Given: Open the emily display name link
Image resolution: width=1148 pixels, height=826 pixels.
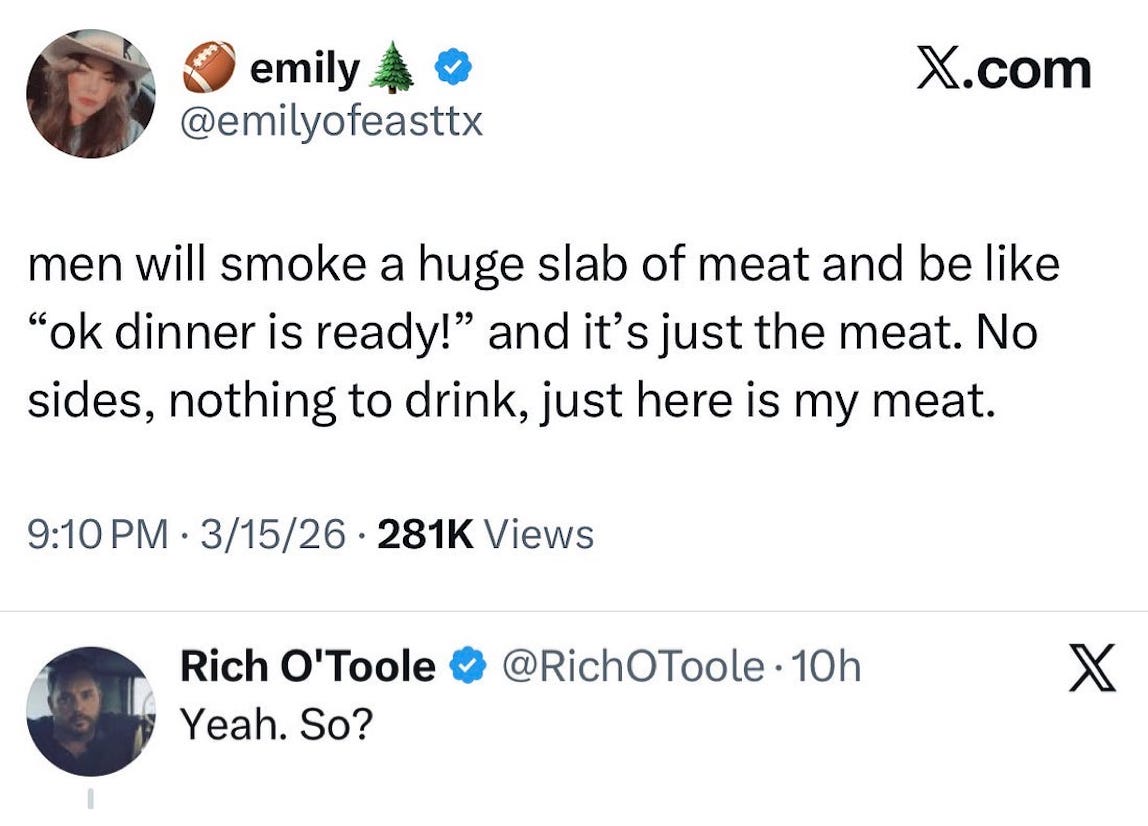Looking at the screenshot, I should point(304,68).
